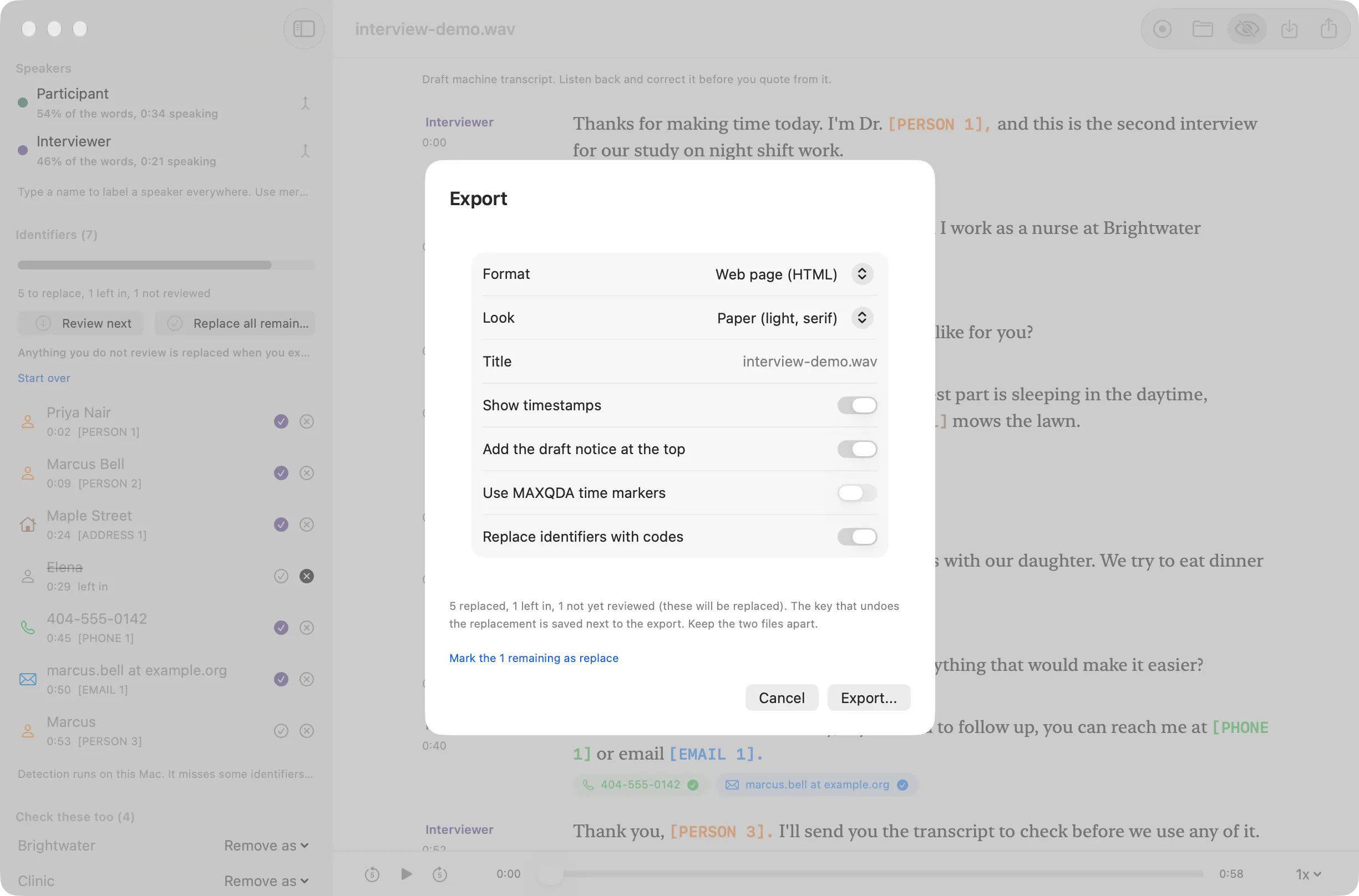
Task: Click the Start over link
Action: [x=44, y=378]
